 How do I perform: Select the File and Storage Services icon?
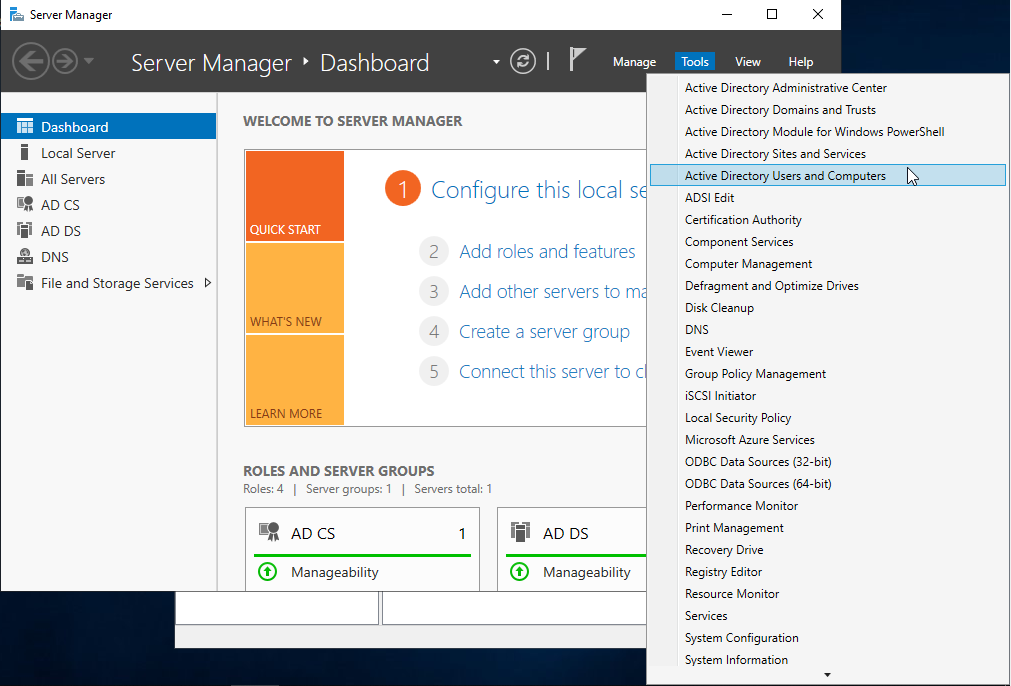coord(25,282)
